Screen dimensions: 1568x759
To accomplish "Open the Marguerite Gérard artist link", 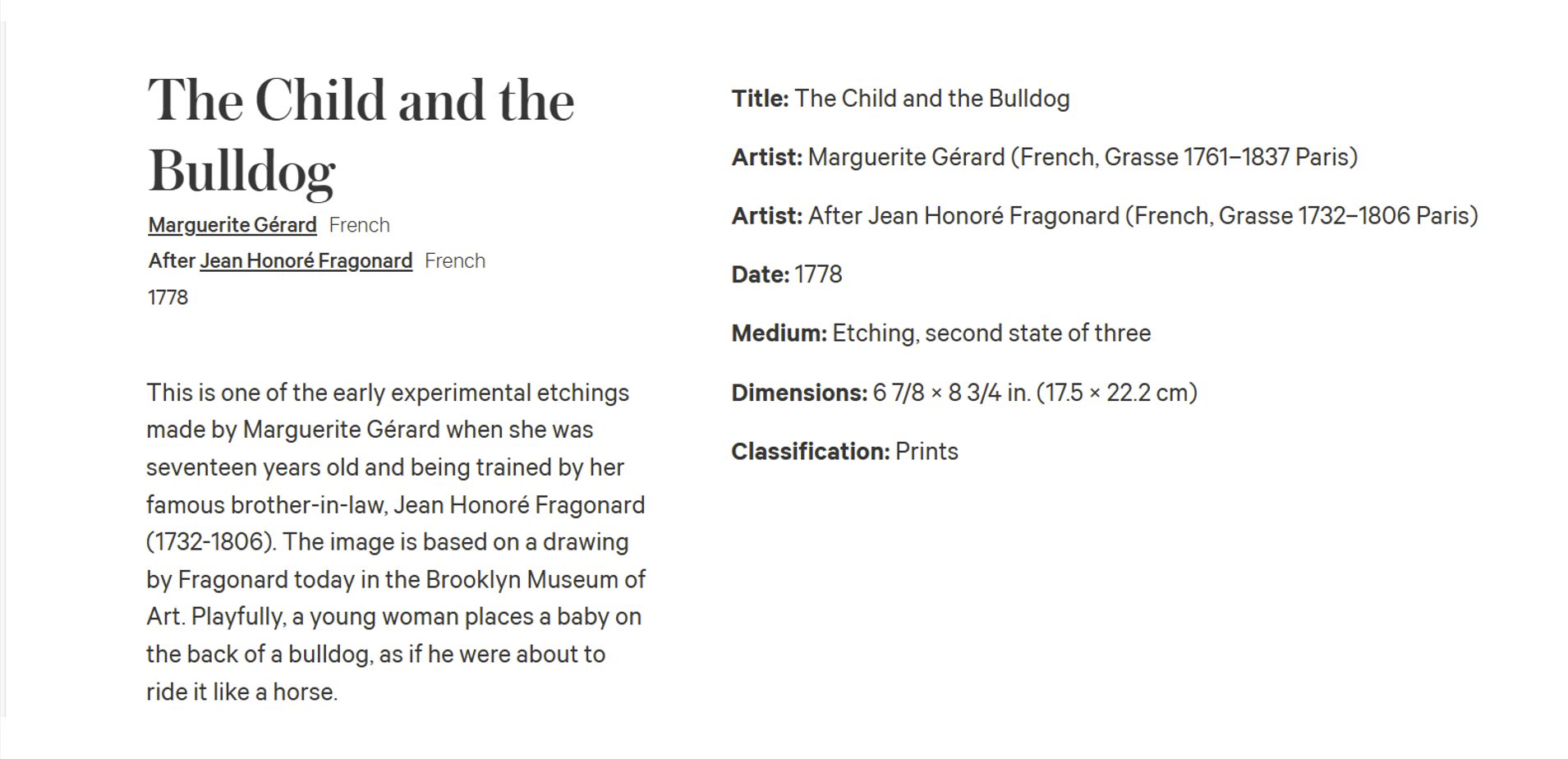I will 232,225.
